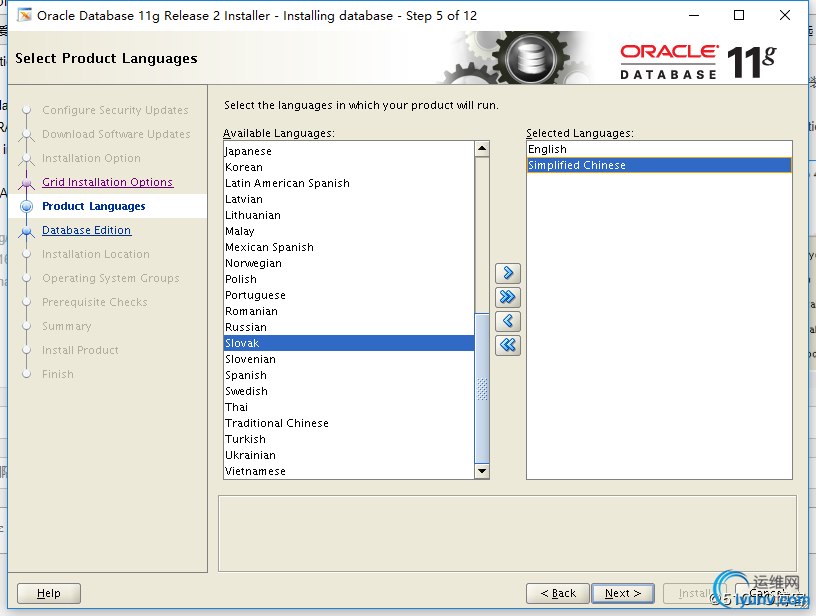Click the double right arrow add-all button

pos(508,297)
